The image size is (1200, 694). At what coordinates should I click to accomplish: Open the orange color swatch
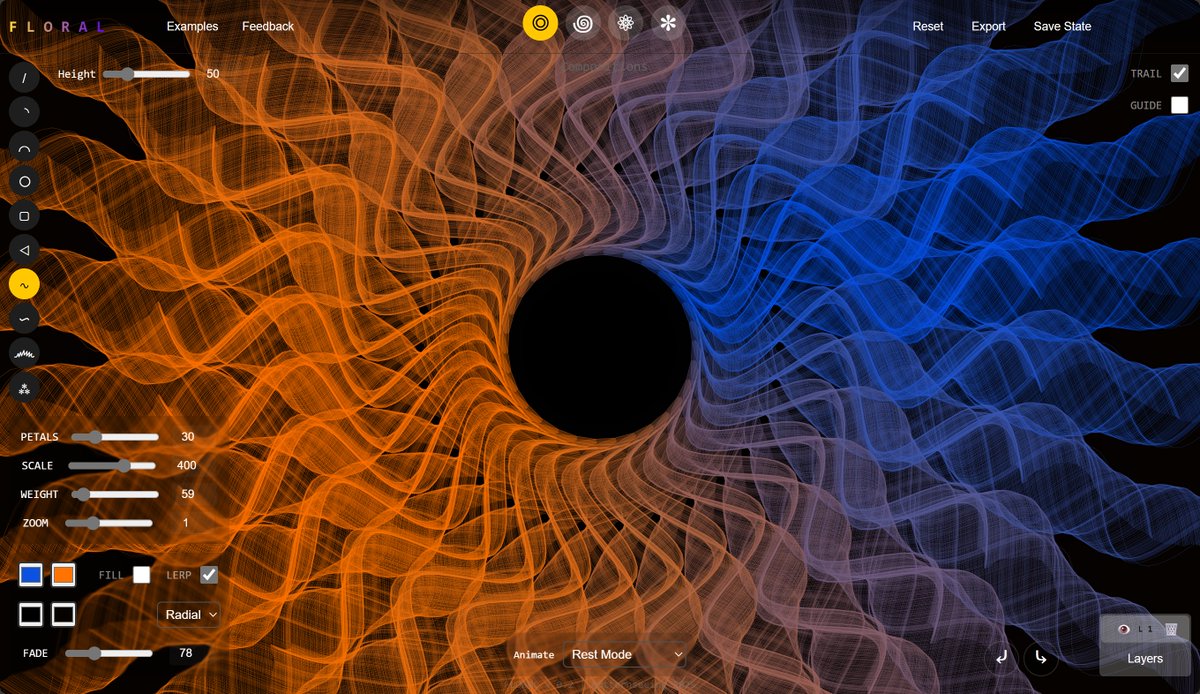(64, 575)
